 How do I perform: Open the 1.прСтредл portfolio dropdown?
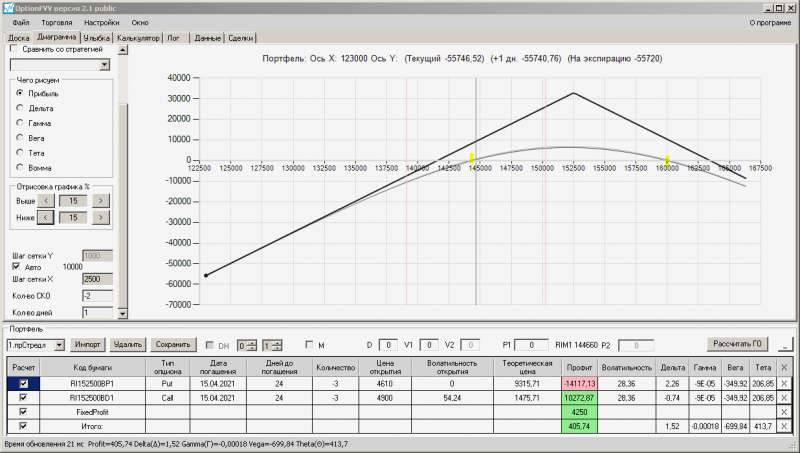pyautogui.click(x=59, y=345)
